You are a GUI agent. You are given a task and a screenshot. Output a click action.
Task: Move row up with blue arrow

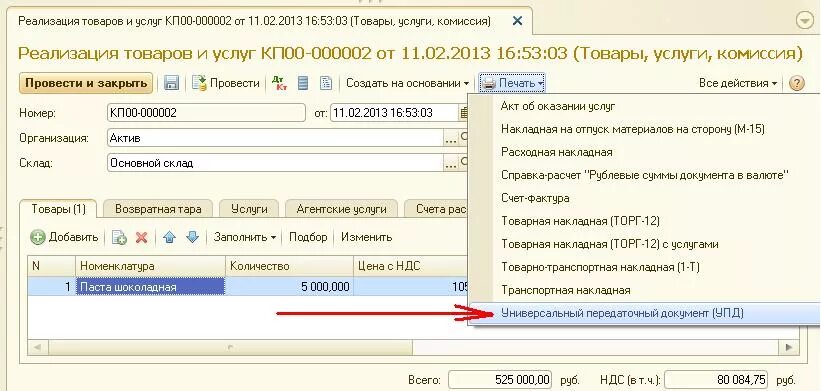169,237
